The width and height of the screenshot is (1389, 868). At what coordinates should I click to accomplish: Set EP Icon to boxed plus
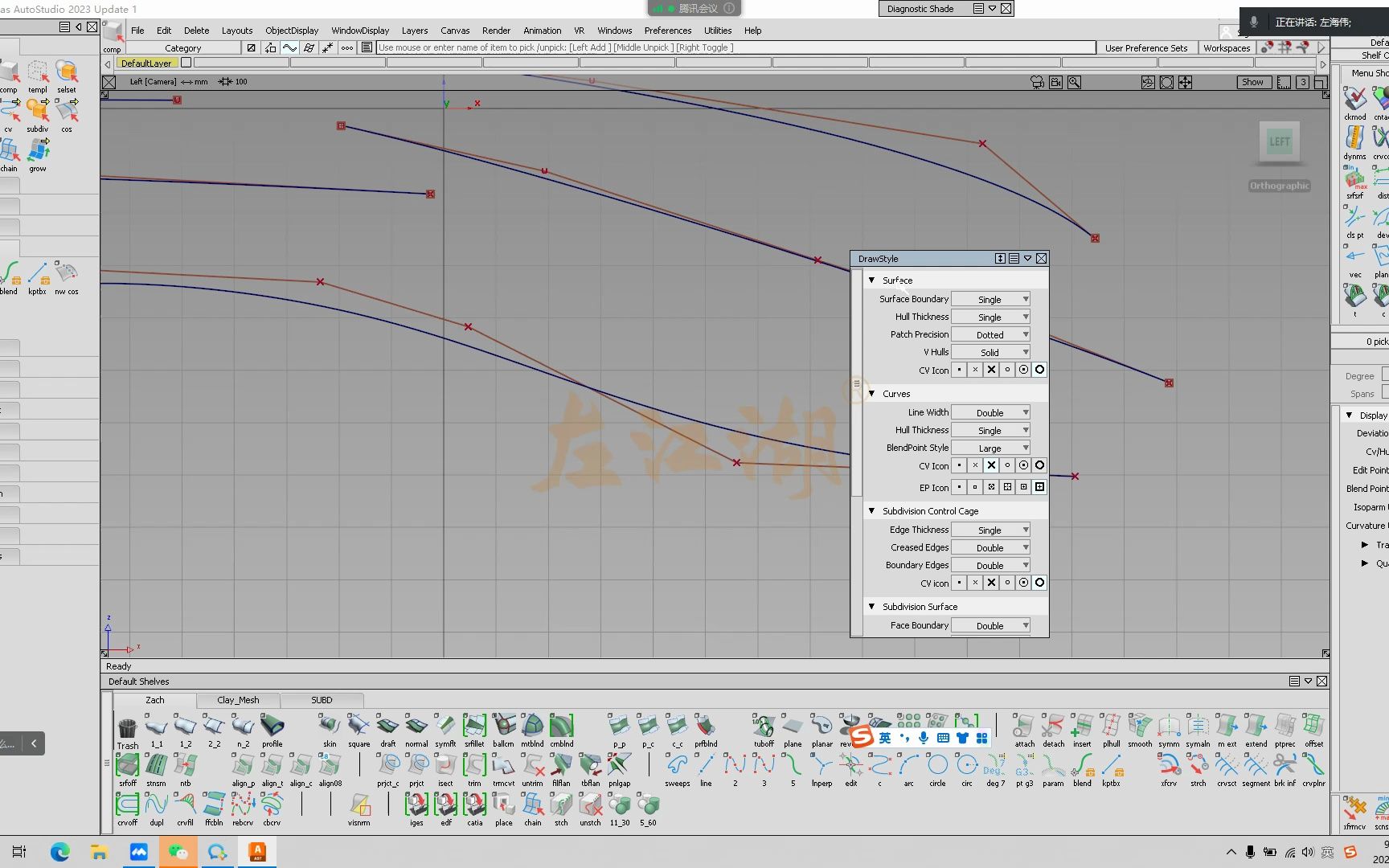1039,487
